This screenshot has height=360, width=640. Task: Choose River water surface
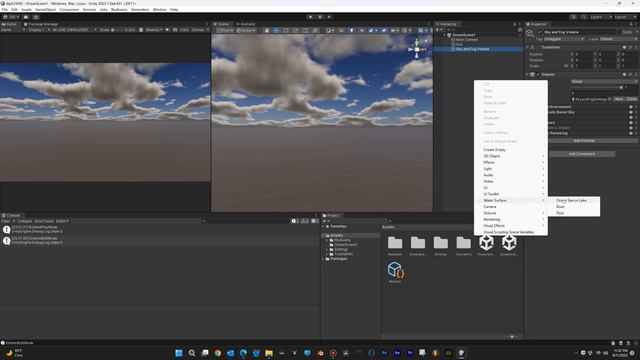pos(573,207)
